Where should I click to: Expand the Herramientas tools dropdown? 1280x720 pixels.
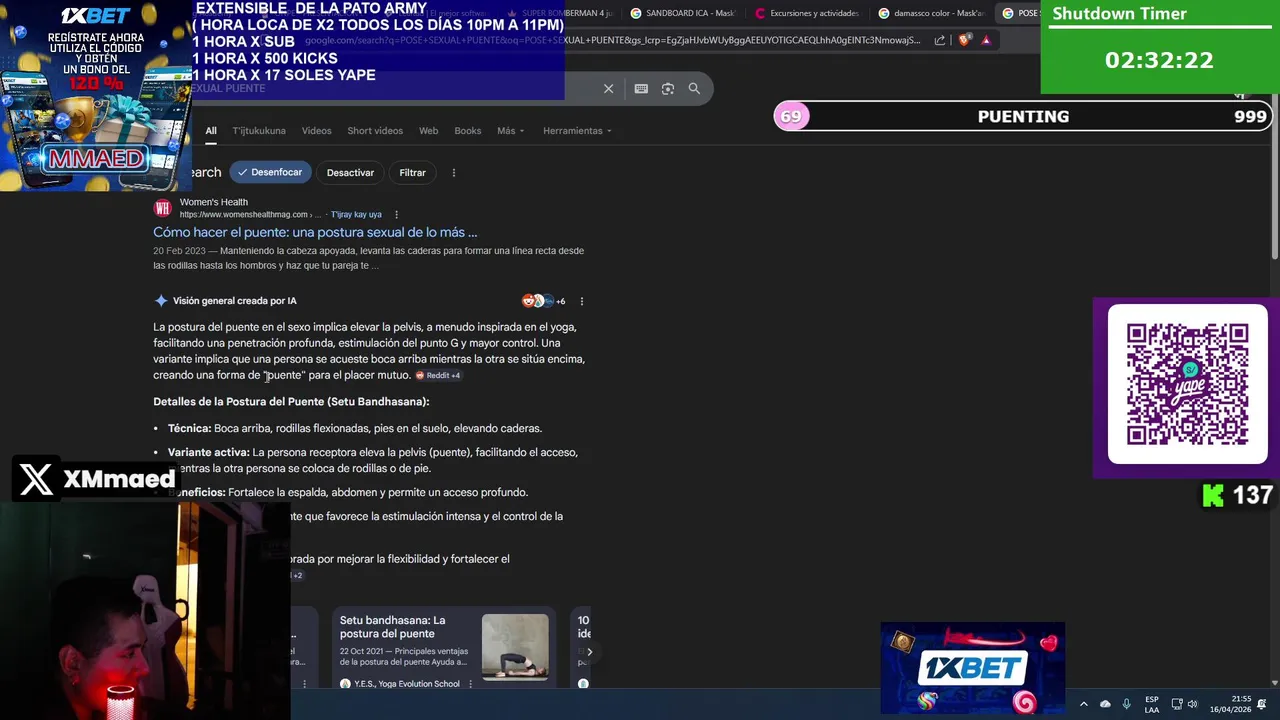[577, 131]
